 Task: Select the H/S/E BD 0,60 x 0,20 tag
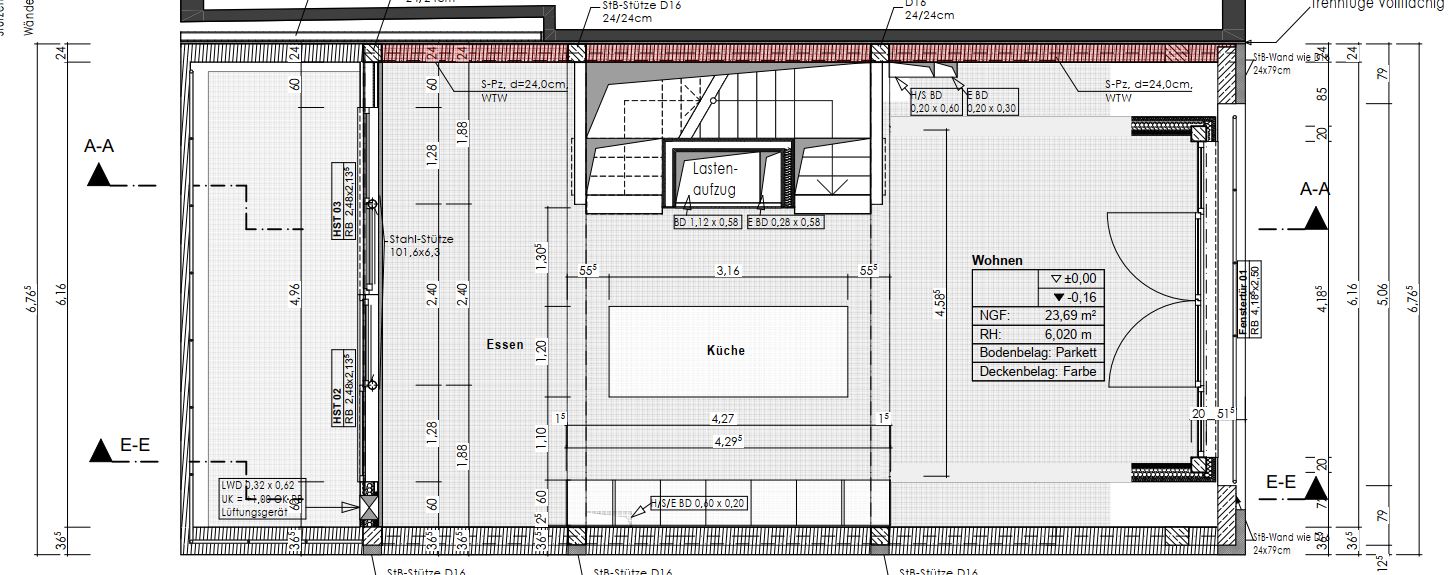698,503
